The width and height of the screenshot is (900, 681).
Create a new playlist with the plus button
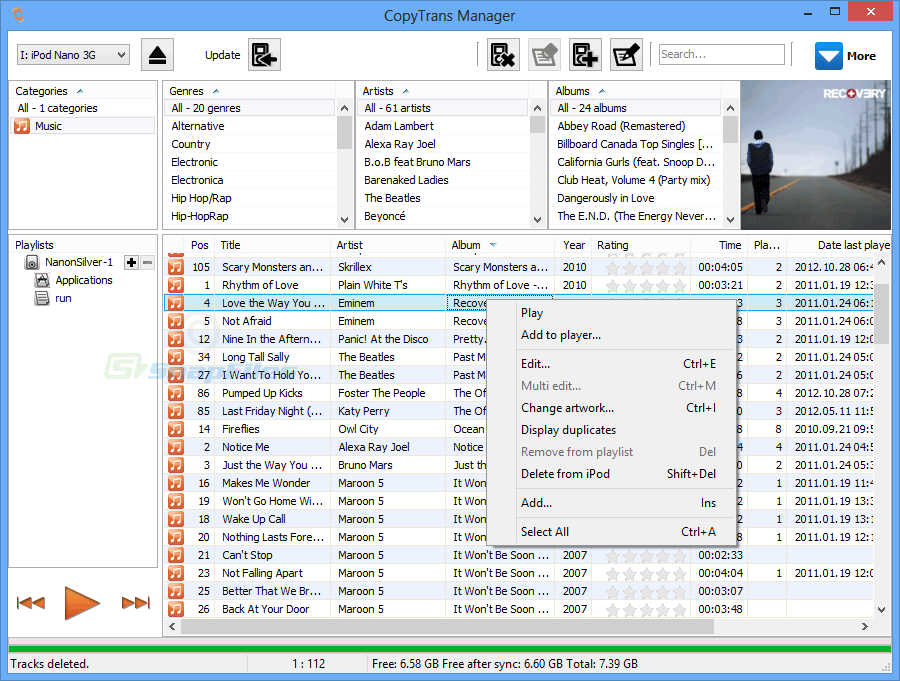tap(131, 263)
